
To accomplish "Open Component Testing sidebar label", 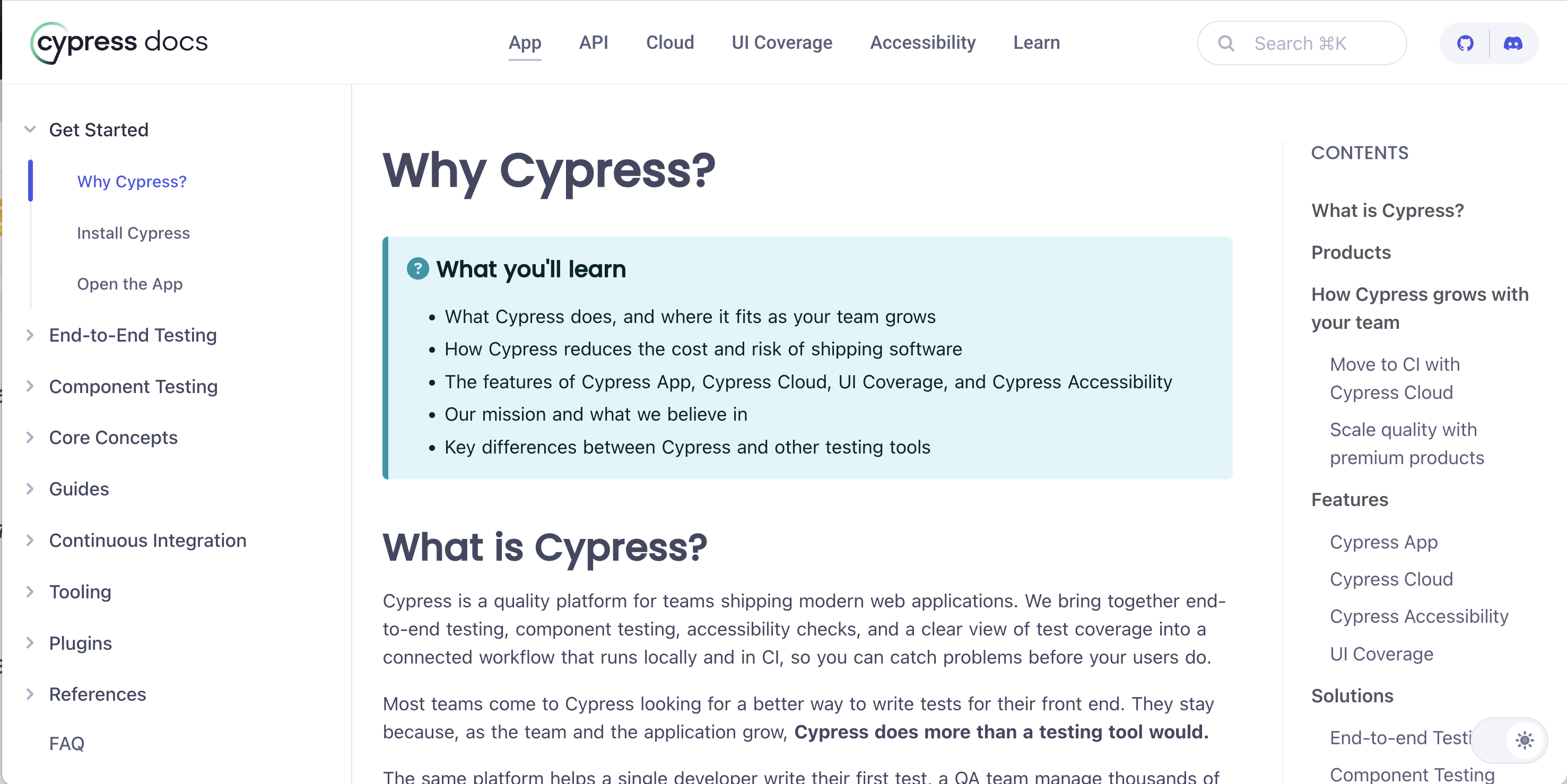I will pos(133,386).
